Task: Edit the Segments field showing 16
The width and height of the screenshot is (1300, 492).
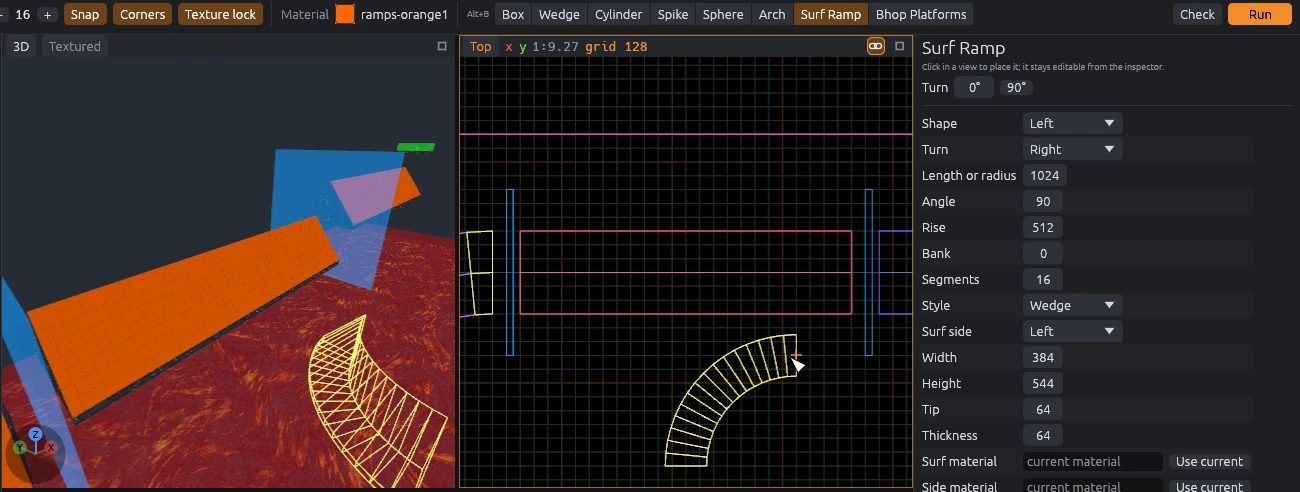Action: 1043,279
